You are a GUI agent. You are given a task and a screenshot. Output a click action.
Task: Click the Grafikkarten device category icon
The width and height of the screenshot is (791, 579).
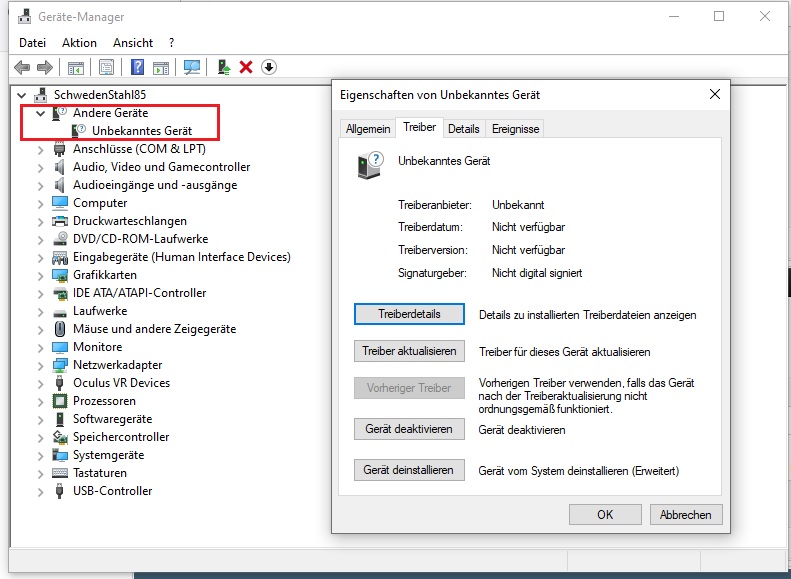60,275
